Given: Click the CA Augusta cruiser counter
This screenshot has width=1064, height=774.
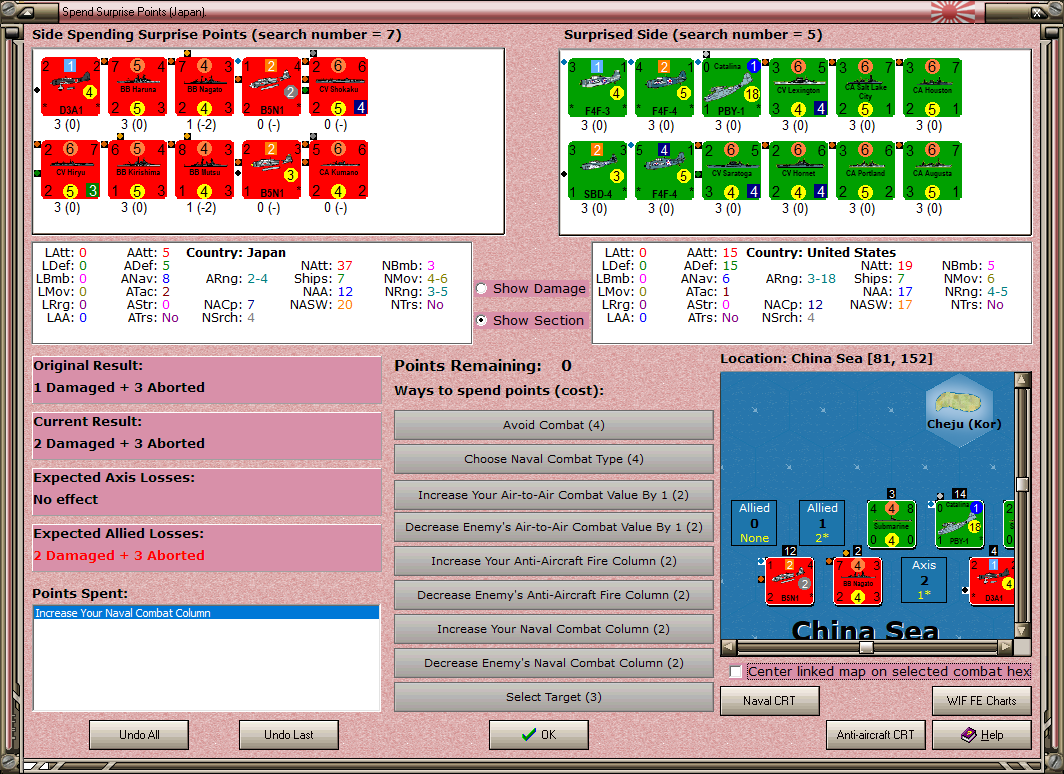Looking at the screenshot, I should click(932, 170).
